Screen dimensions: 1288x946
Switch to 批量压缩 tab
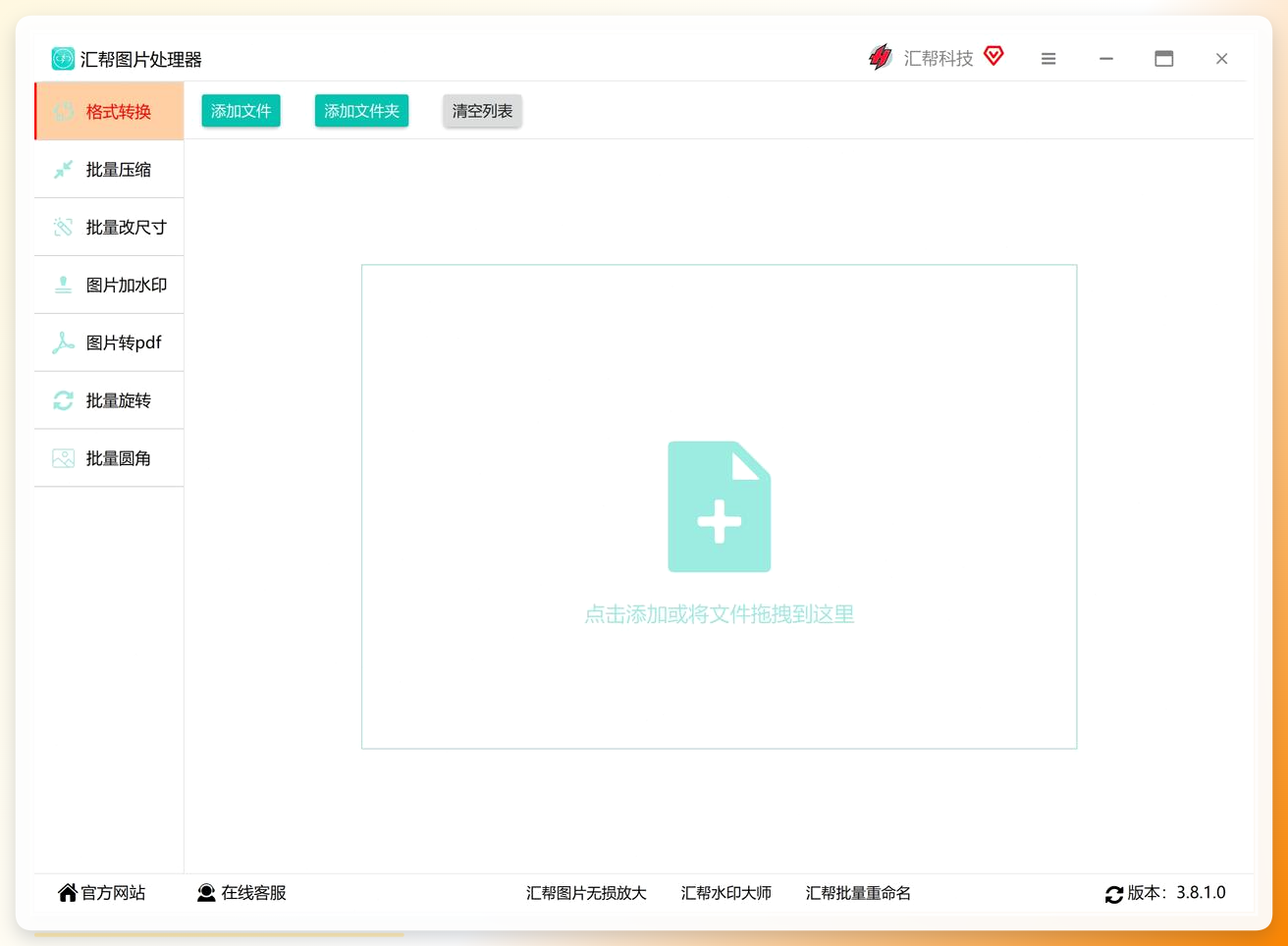click(109, 169)
